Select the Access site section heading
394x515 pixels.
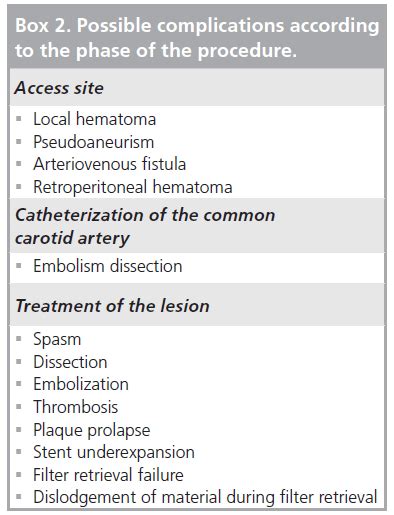[59, 88]
